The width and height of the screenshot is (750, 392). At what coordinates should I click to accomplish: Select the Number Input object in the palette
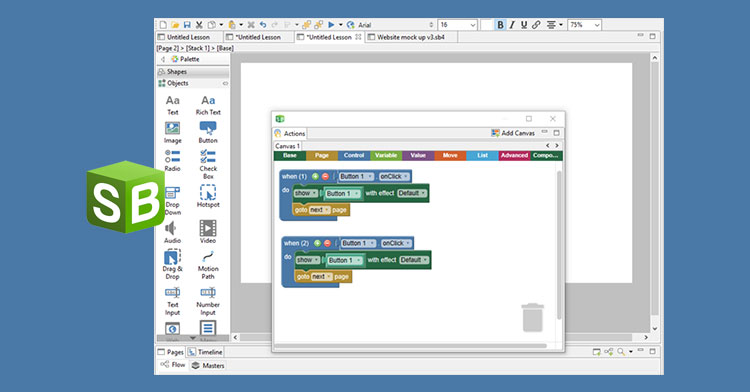tap(208, 301)
